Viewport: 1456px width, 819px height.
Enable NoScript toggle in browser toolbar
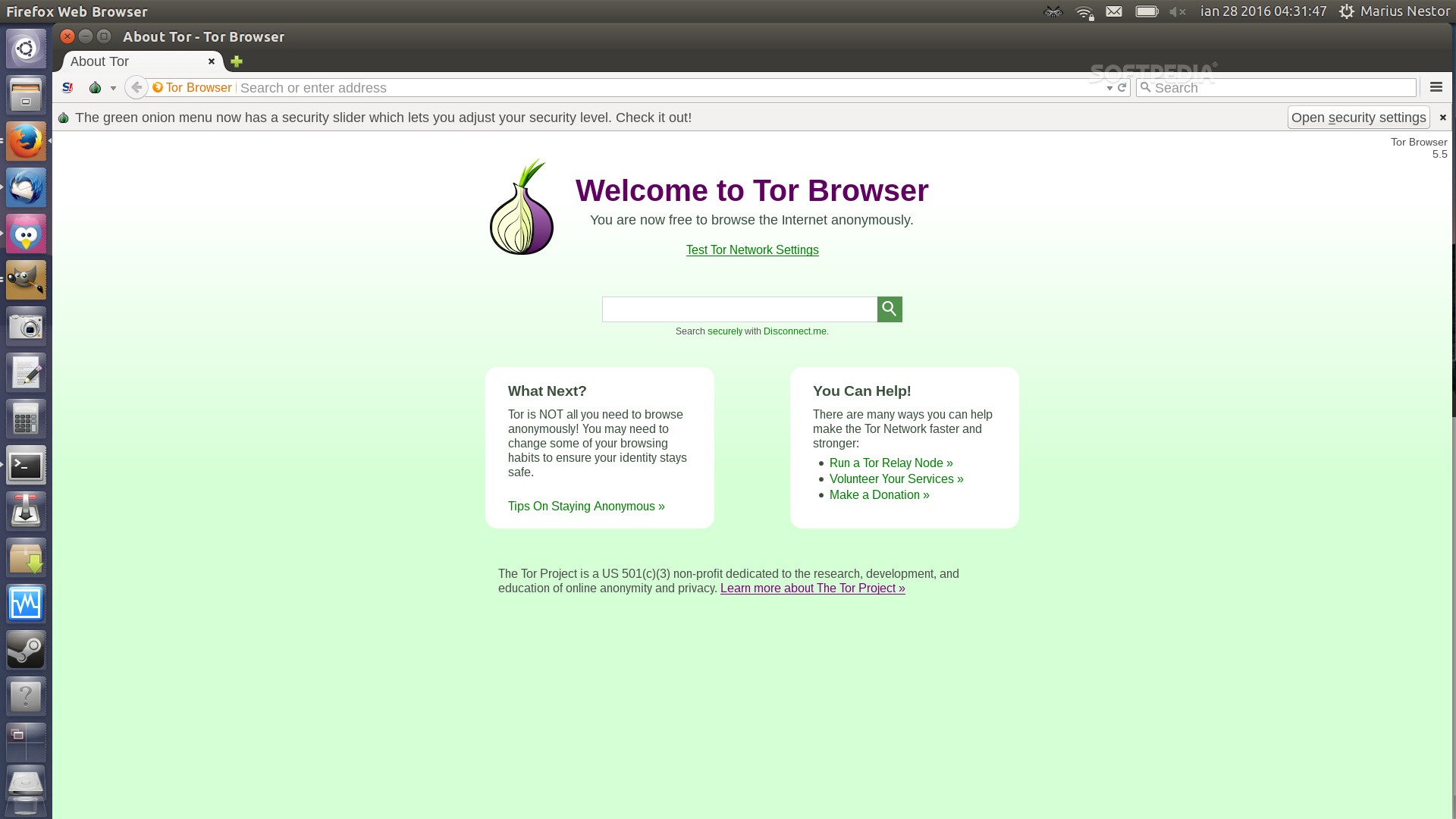pos(67,87)
